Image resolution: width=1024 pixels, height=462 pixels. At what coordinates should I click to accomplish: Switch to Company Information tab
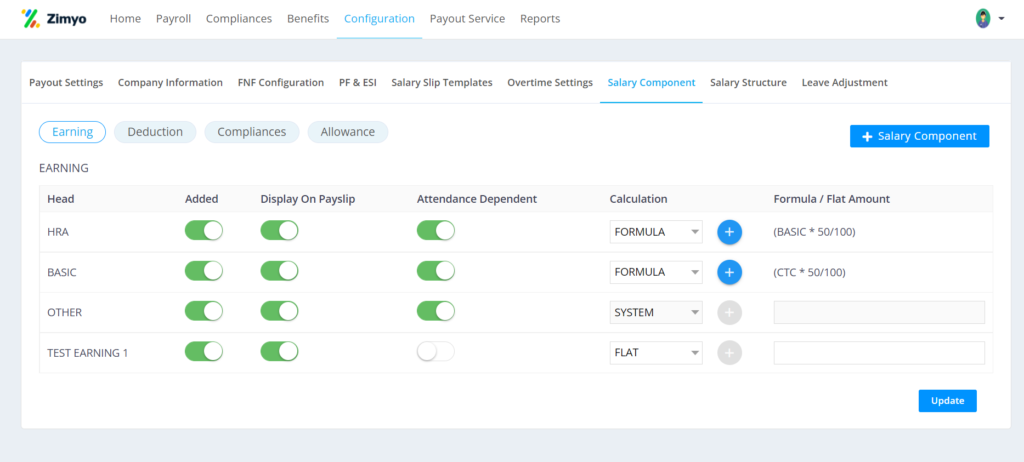170,83
